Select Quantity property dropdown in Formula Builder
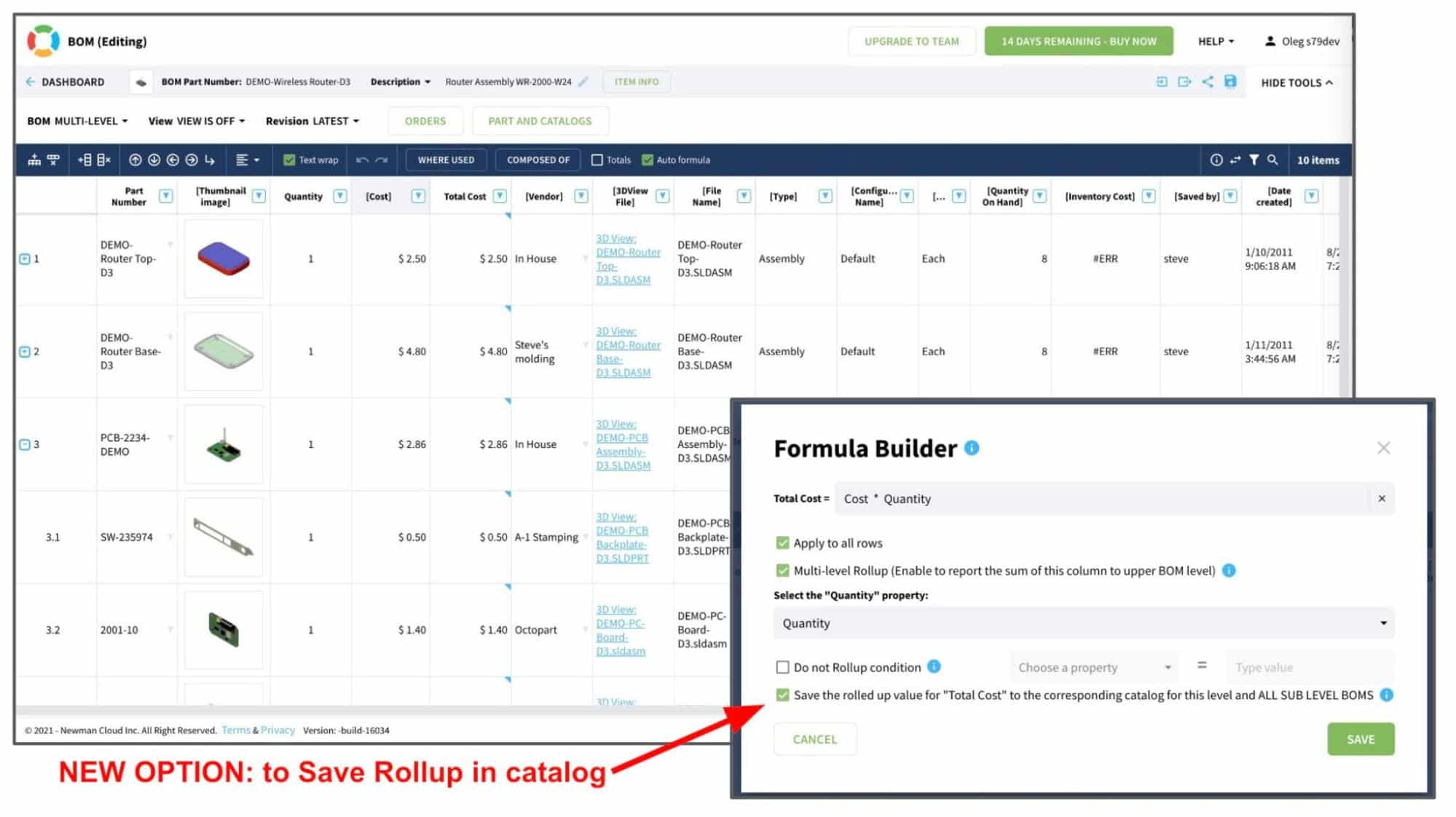This screenshot has width=1456, height=817. pyautogui.click(x=1083, y=623)
